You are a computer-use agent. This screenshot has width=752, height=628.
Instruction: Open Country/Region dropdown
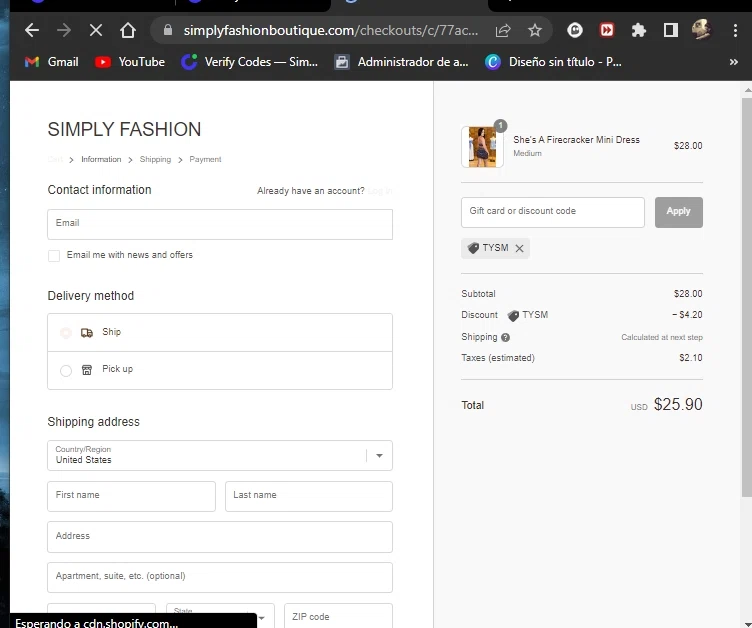pos(220,455)
